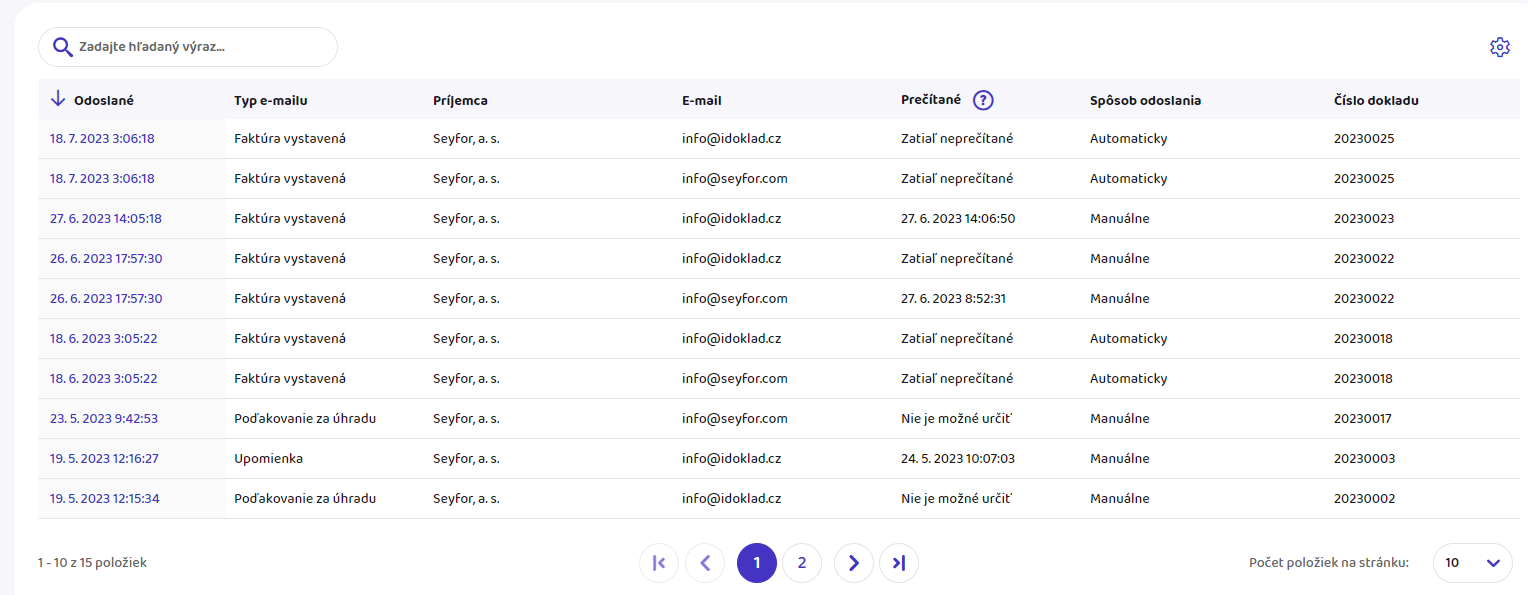Open email sent 23. 5. 2023 9:42:53
1528x595 pixels.
pyautogui.click(x=103, y=419)
